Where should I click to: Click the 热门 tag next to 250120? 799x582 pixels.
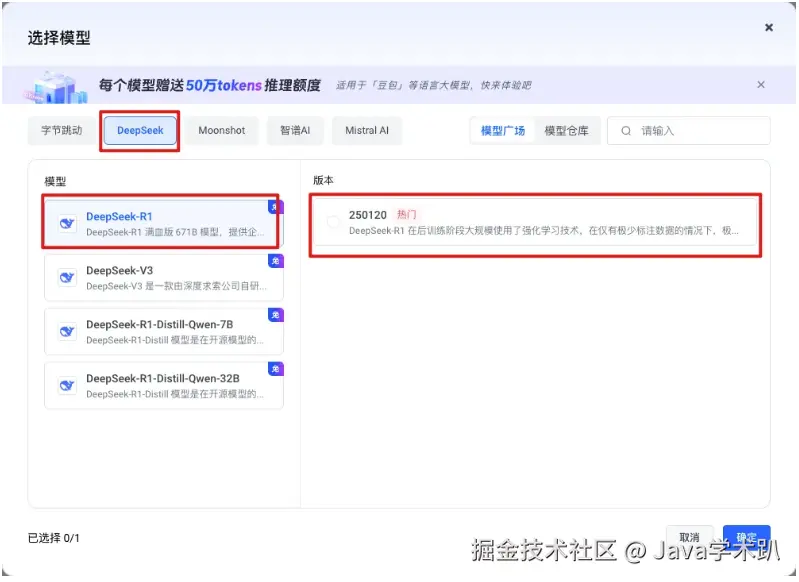pos(407,215)
